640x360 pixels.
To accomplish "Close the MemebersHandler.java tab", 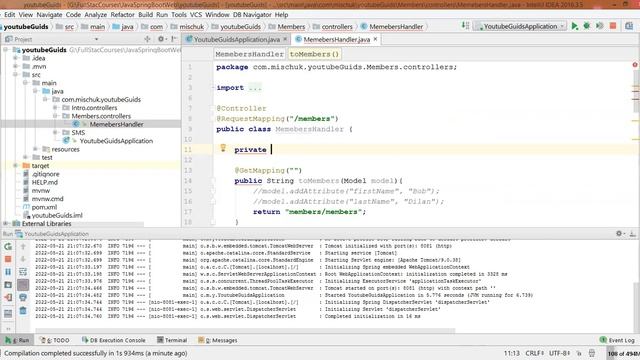I will pos(375,39).
